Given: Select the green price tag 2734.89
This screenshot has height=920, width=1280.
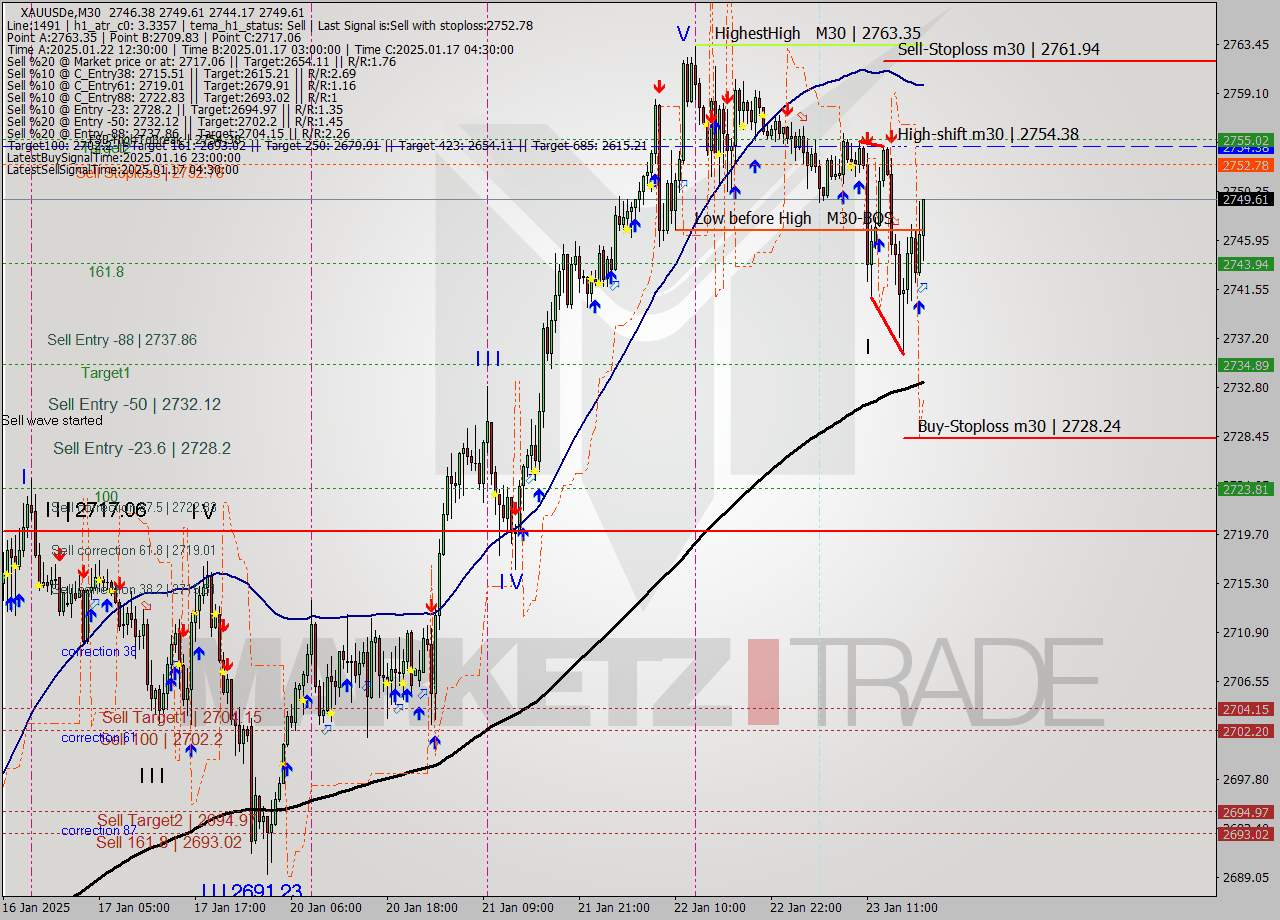Looking at the screenshot, I should 1245,365.
